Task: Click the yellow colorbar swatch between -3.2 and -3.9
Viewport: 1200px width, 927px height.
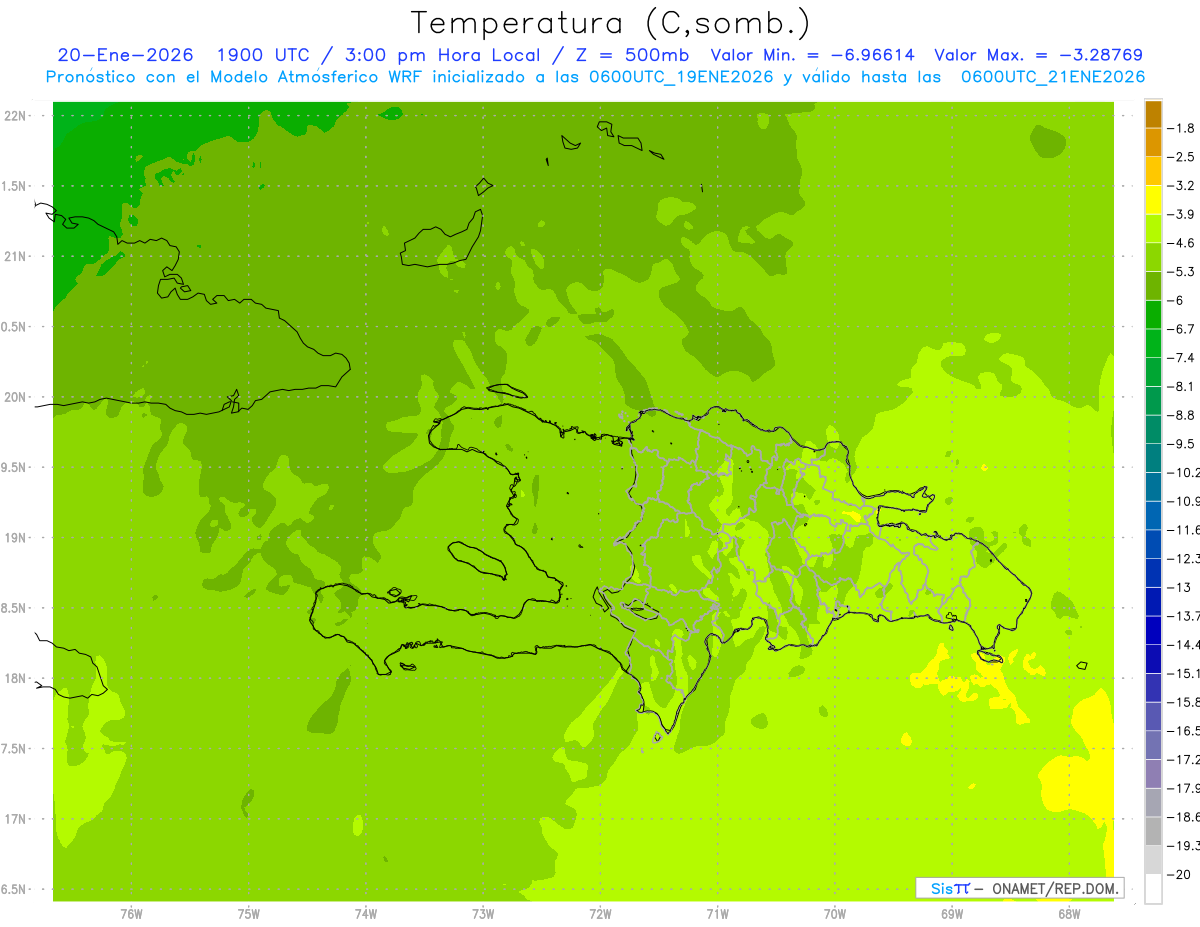Action: coord(1153,200)
